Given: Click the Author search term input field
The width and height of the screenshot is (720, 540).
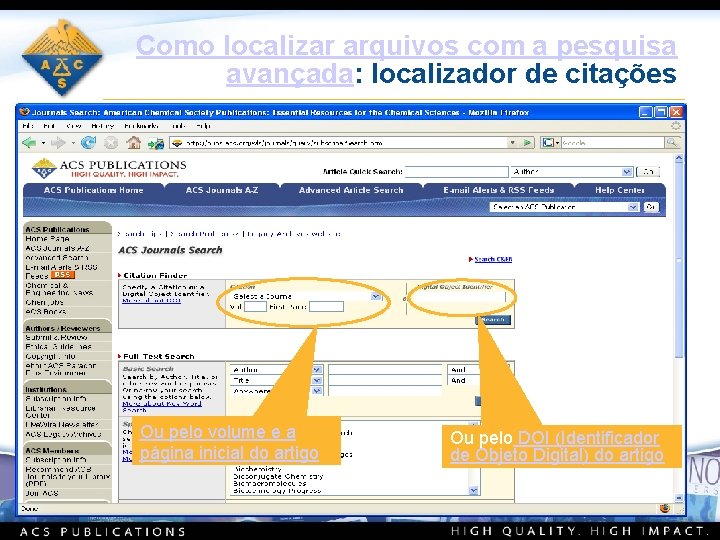Looking at the screenshot, I should click(385, 370).
